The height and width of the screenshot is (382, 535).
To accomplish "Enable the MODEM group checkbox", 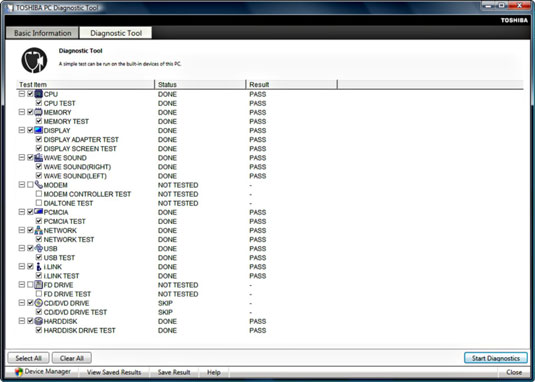I will [x=30, y=185].
